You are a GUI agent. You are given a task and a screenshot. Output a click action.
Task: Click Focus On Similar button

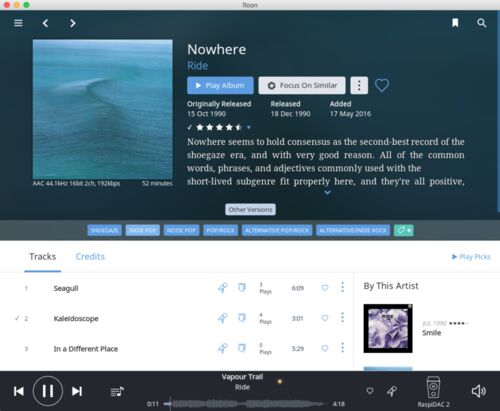tap(302, 85)
